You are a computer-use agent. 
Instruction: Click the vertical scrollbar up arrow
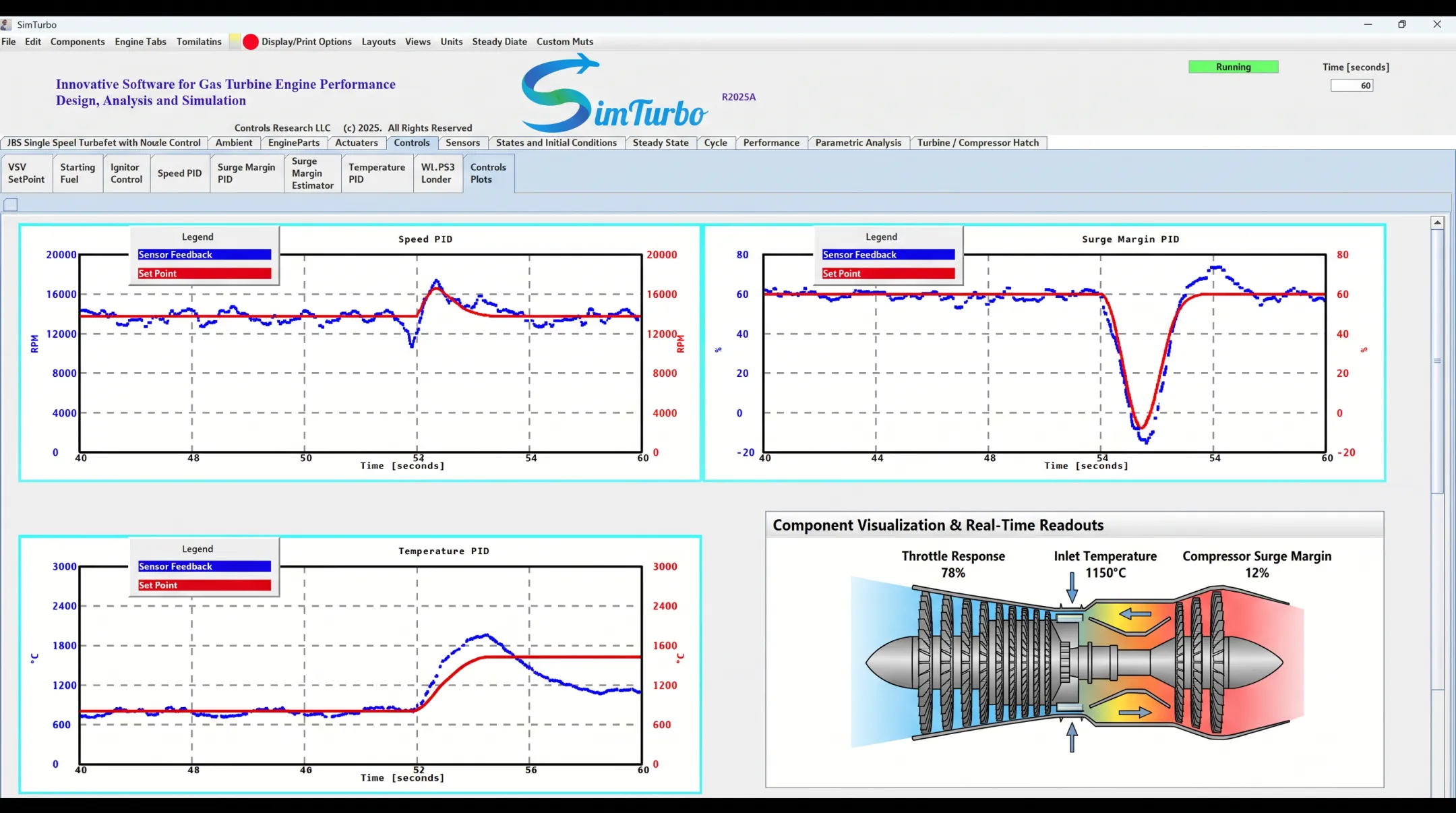(x=1437, y=222)
